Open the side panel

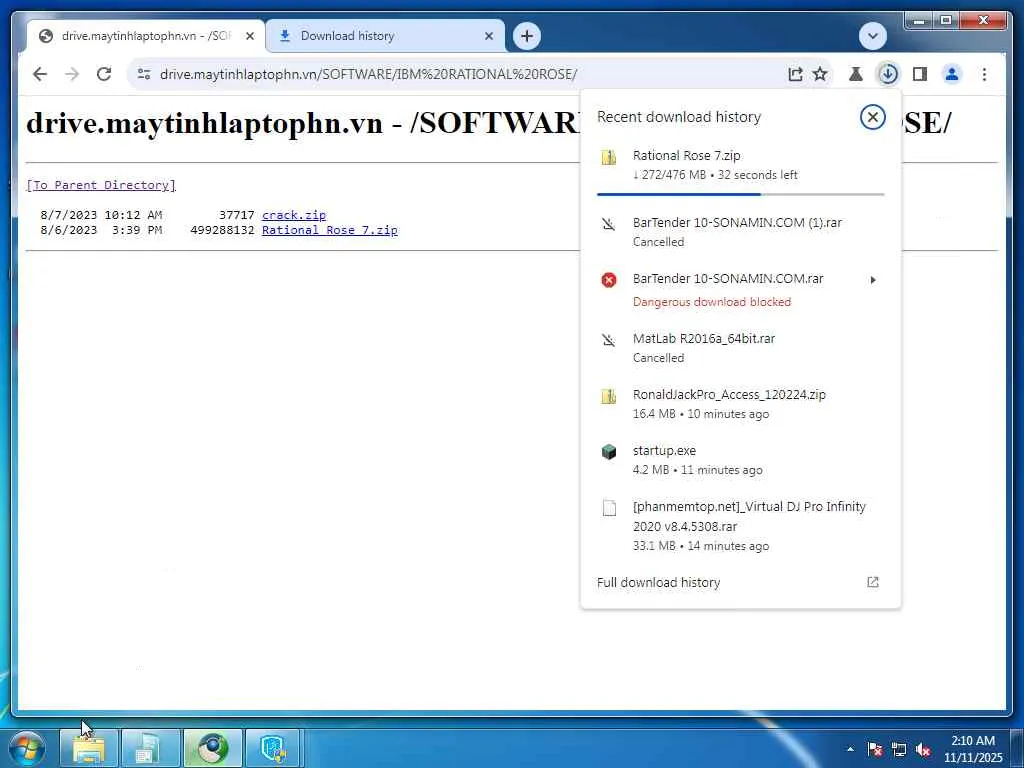coord(920,74)
